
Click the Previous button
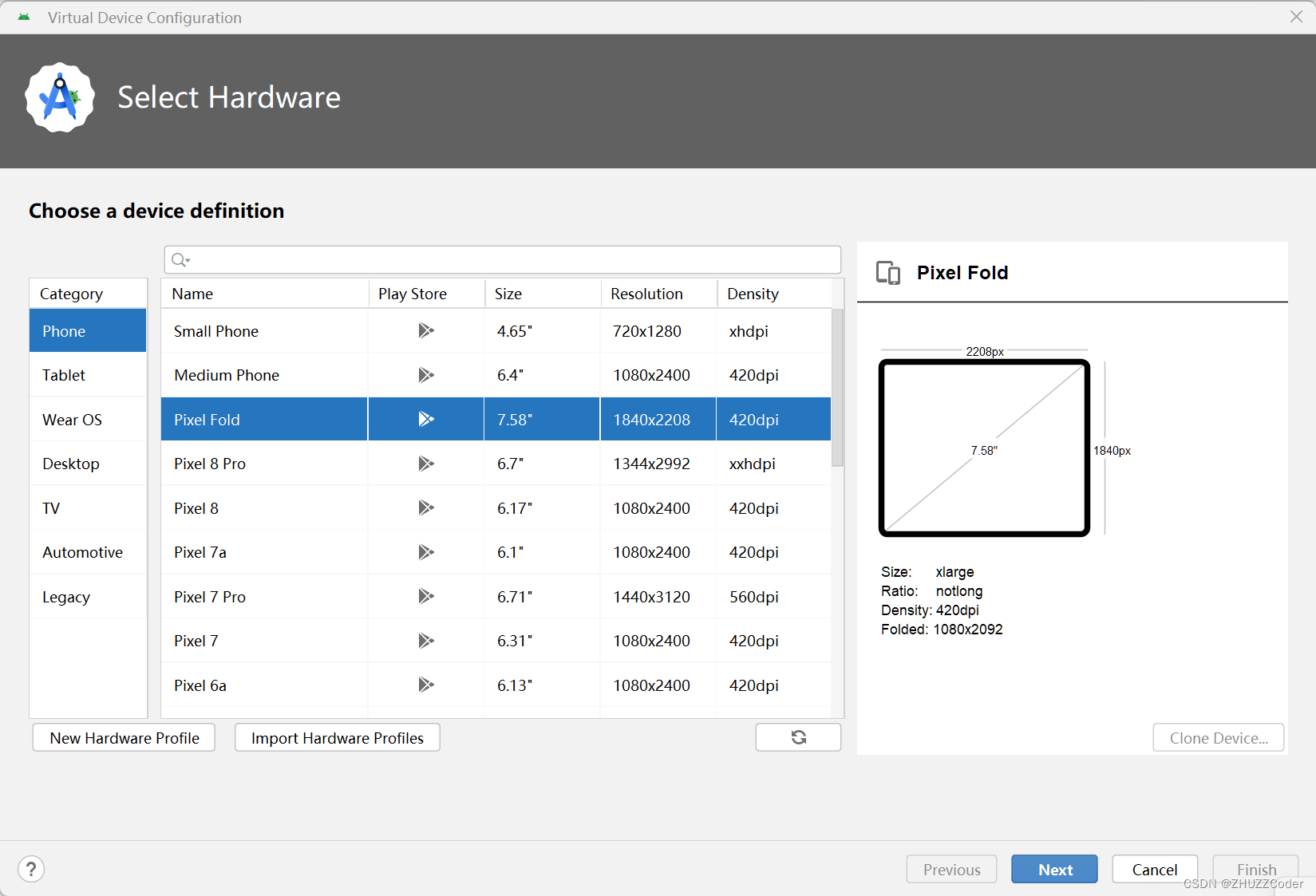tap(951, 870)
